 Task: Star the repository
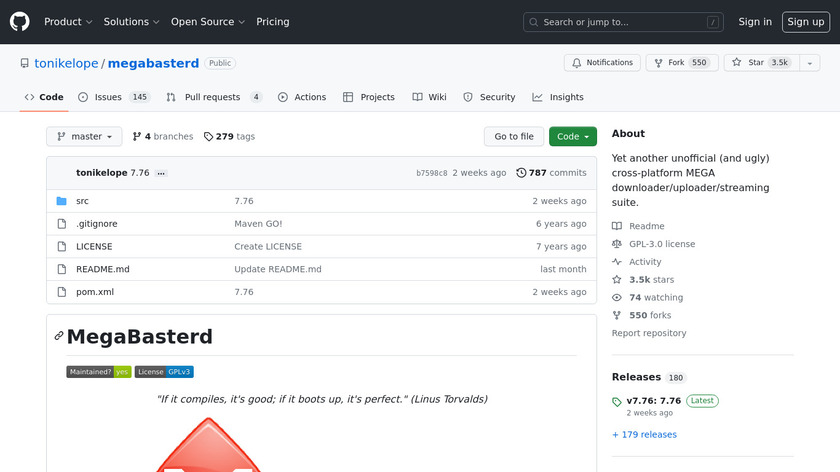(x=761, y=63)
